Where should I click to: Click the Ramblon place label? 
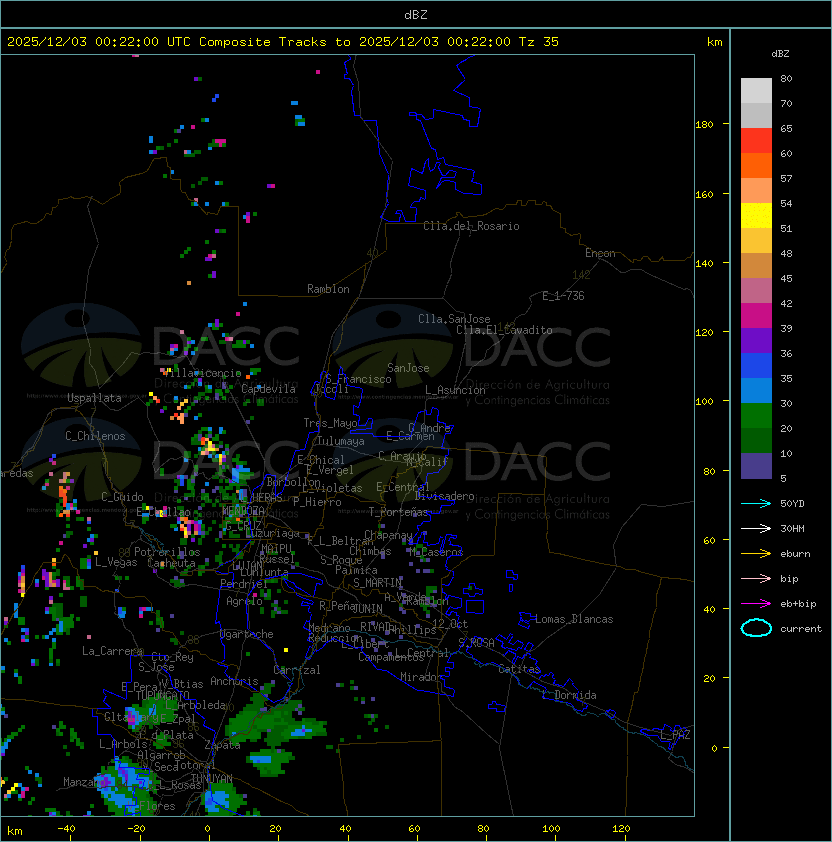tap(328, 289)
